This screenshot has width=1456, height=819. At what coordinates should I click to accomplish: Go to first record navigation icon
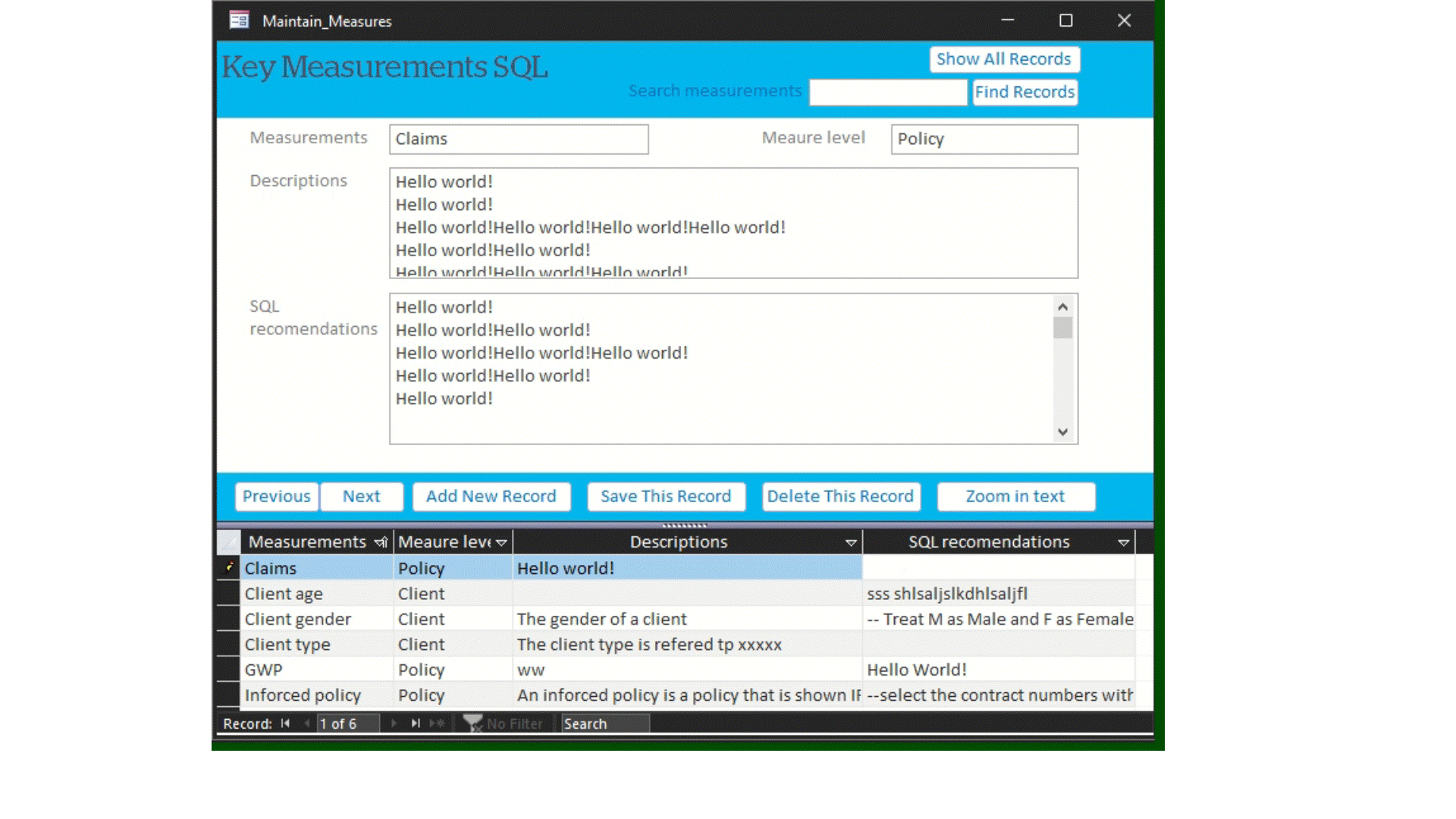tap(285, 723)
